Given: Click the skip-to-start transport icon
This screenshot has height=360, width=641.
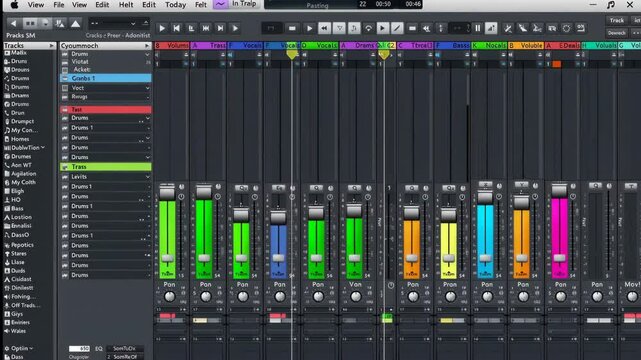Looking at the screenshot, I should click(x=176, y=28).
